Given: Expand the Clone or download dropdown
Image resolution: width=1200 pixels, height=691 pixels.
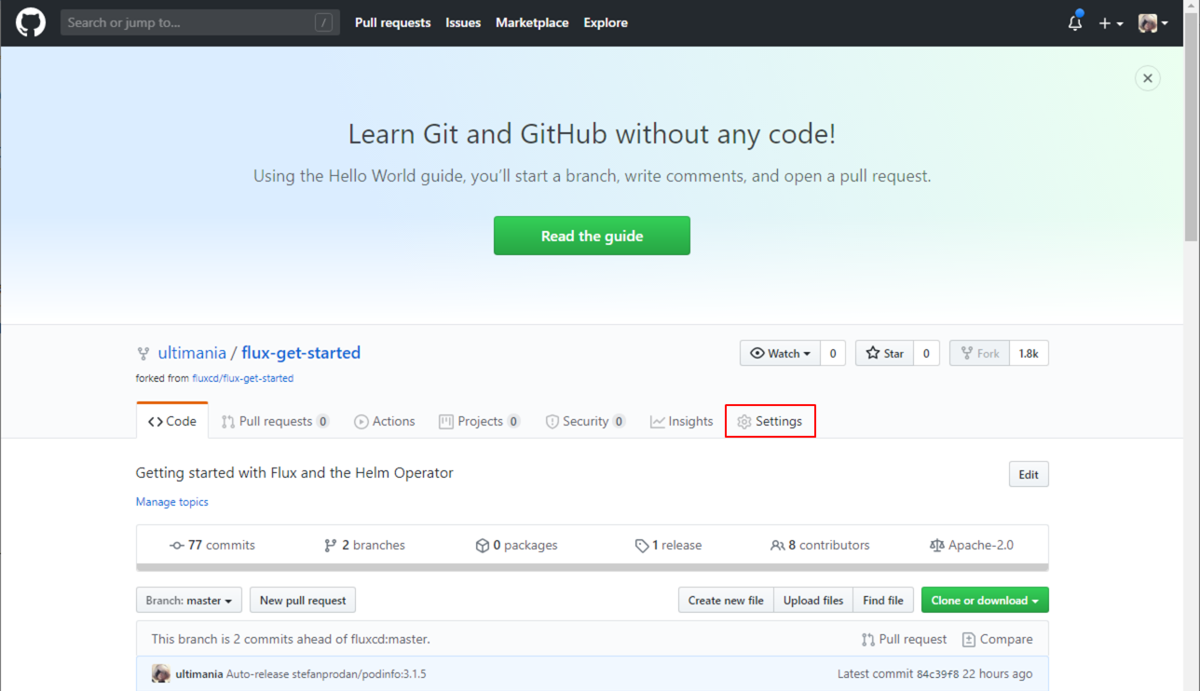Looking at the screenshot, I should (x=985, y=600).
